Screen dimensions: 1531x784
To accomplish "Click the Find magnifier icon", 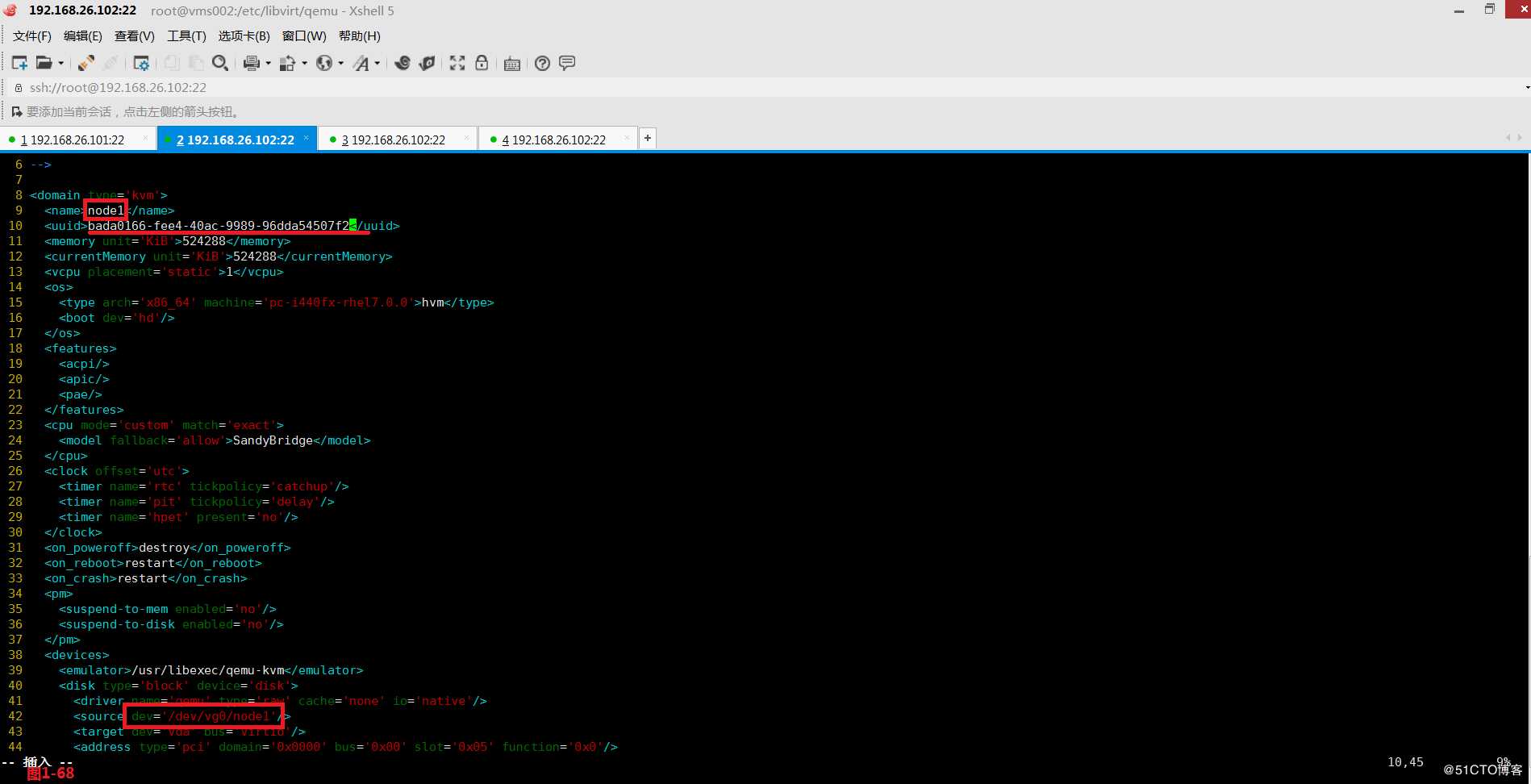I will coord(219,63).
